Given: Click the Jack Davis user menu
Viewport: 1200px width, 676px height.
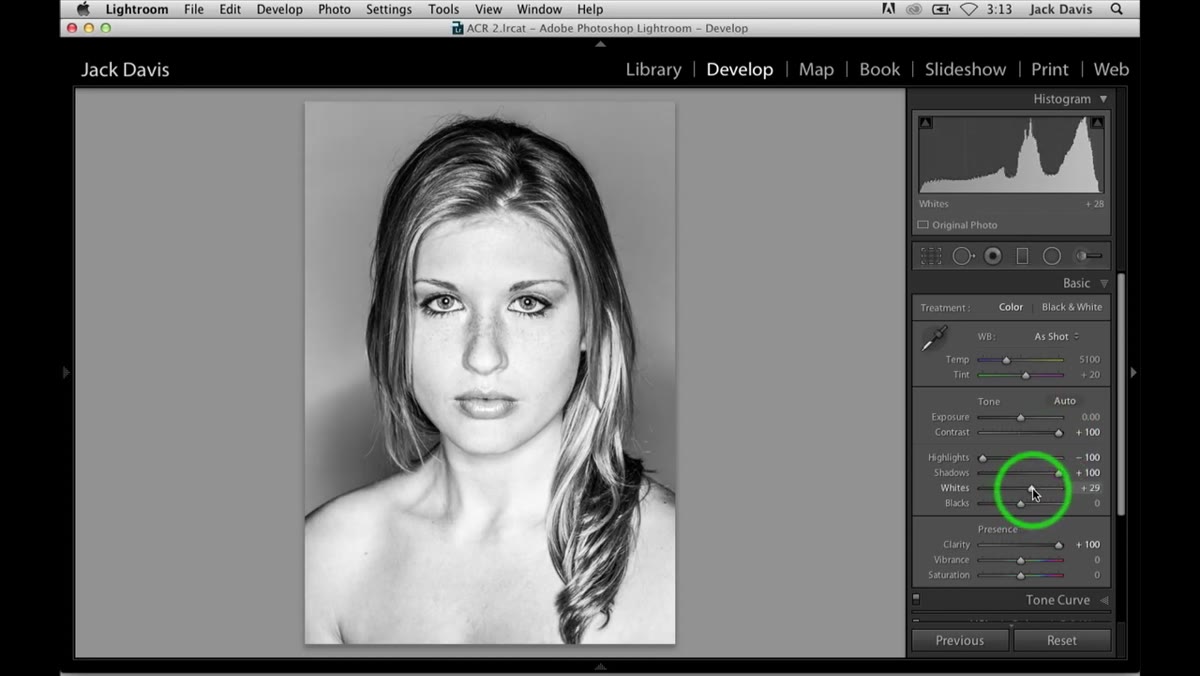Looking at the screenshot, I should pos(1061,9).
